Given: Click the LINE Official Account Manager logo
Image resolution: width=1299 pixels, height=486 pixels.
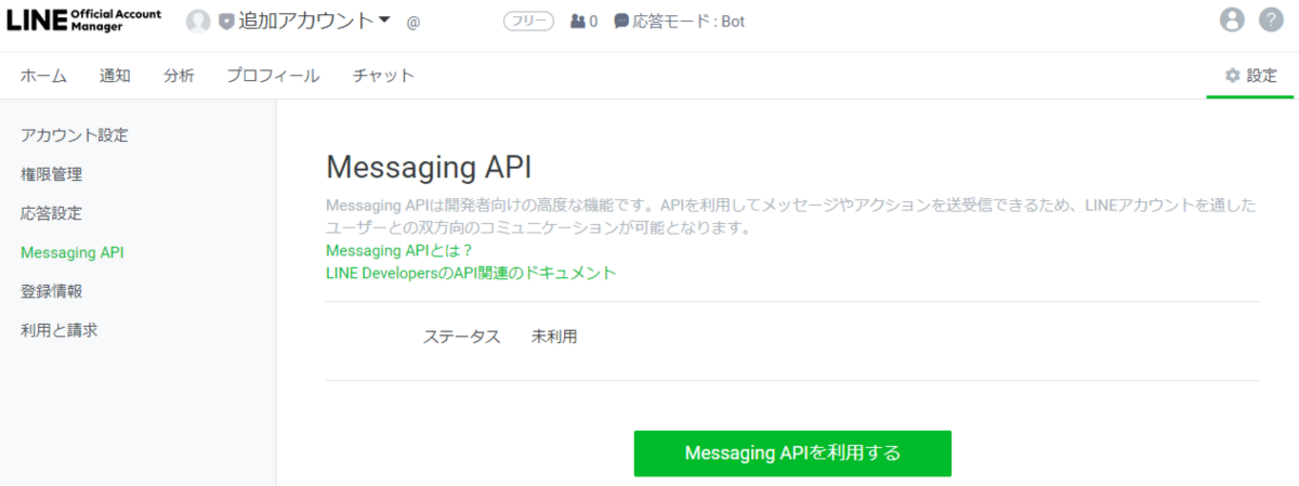Looking at the screenshot, I should [84, 21].
